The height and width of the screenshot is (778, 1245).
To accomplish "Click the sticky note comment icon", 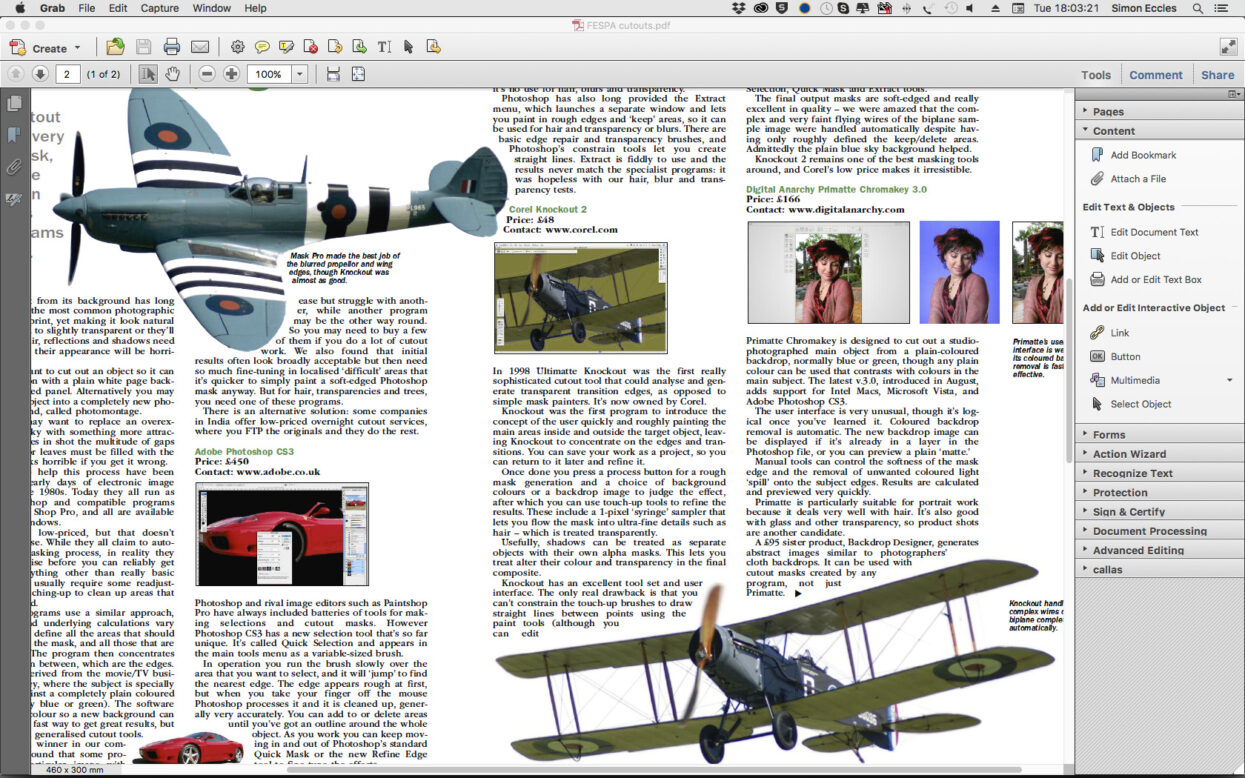I will [262, 47].
